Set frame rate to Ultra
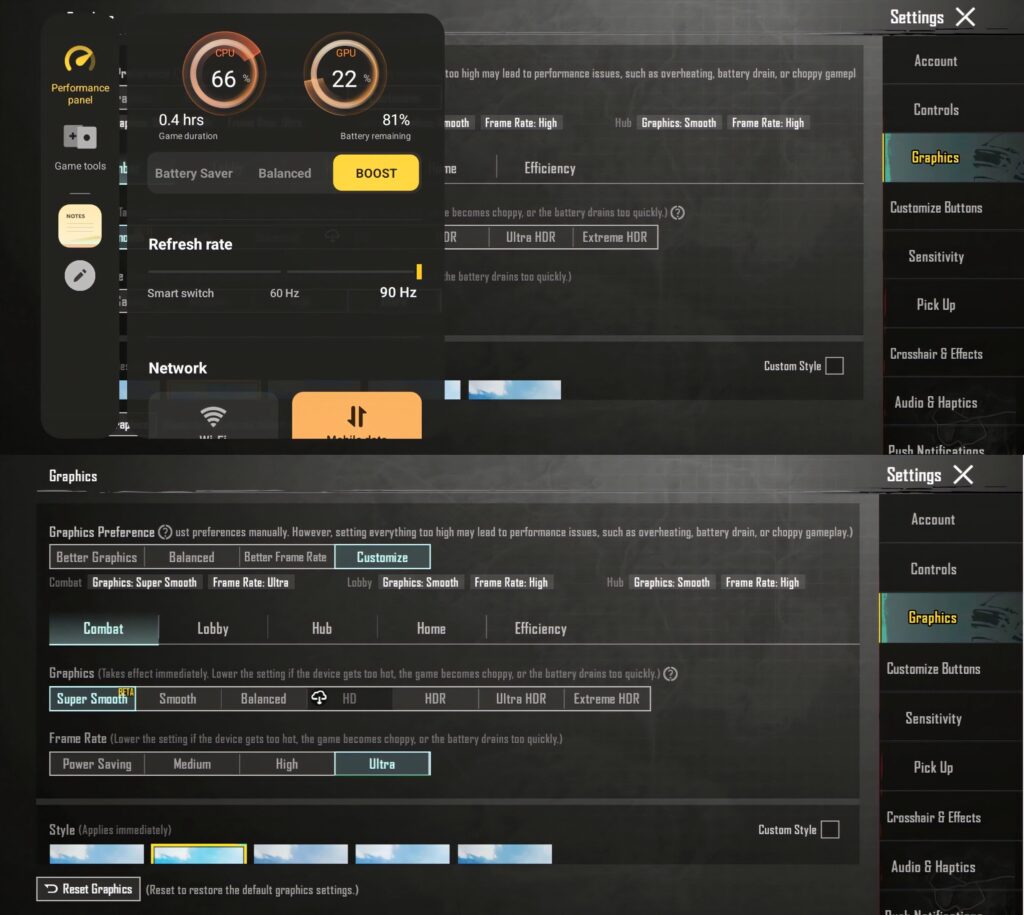 (382, 764)
